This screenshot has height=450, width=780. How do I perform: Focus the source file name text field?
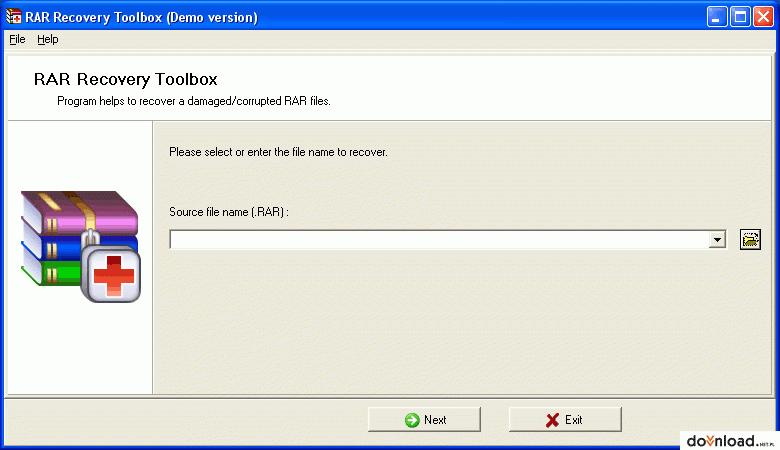pos(439,240)
